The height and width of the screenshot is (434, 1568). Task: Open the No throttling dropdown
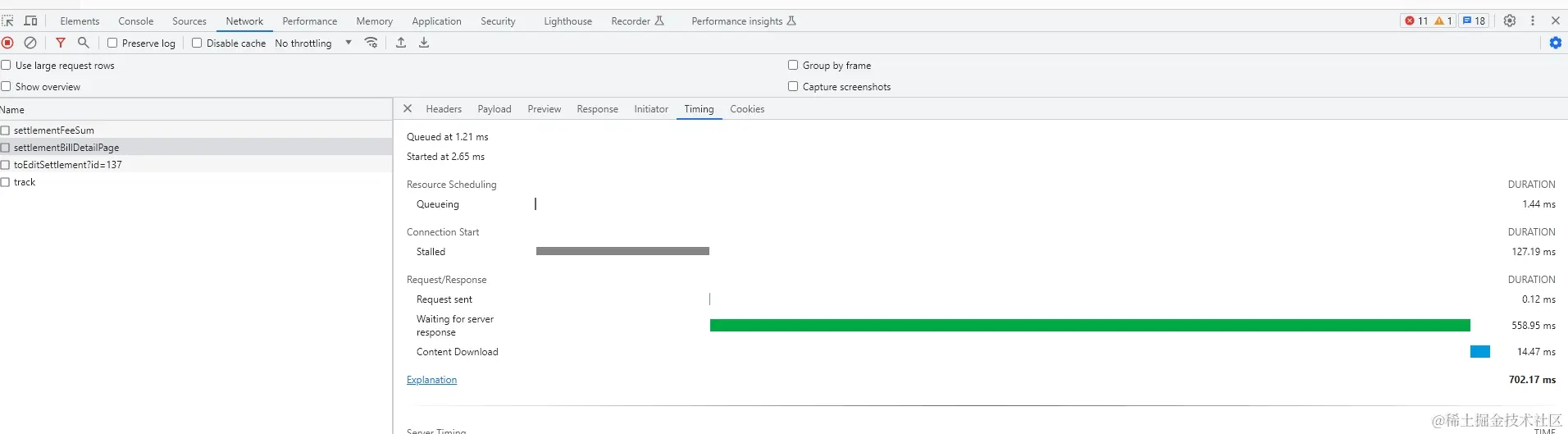point(313,43)
